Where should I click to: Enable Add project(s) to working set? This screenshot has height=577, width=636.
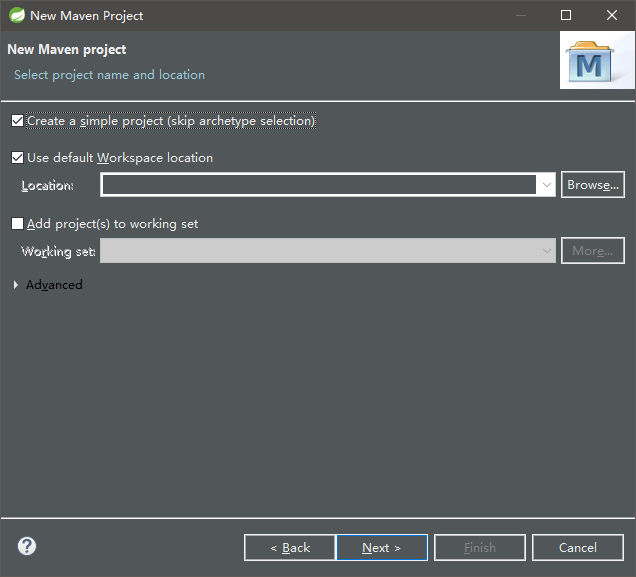point(17,224)
